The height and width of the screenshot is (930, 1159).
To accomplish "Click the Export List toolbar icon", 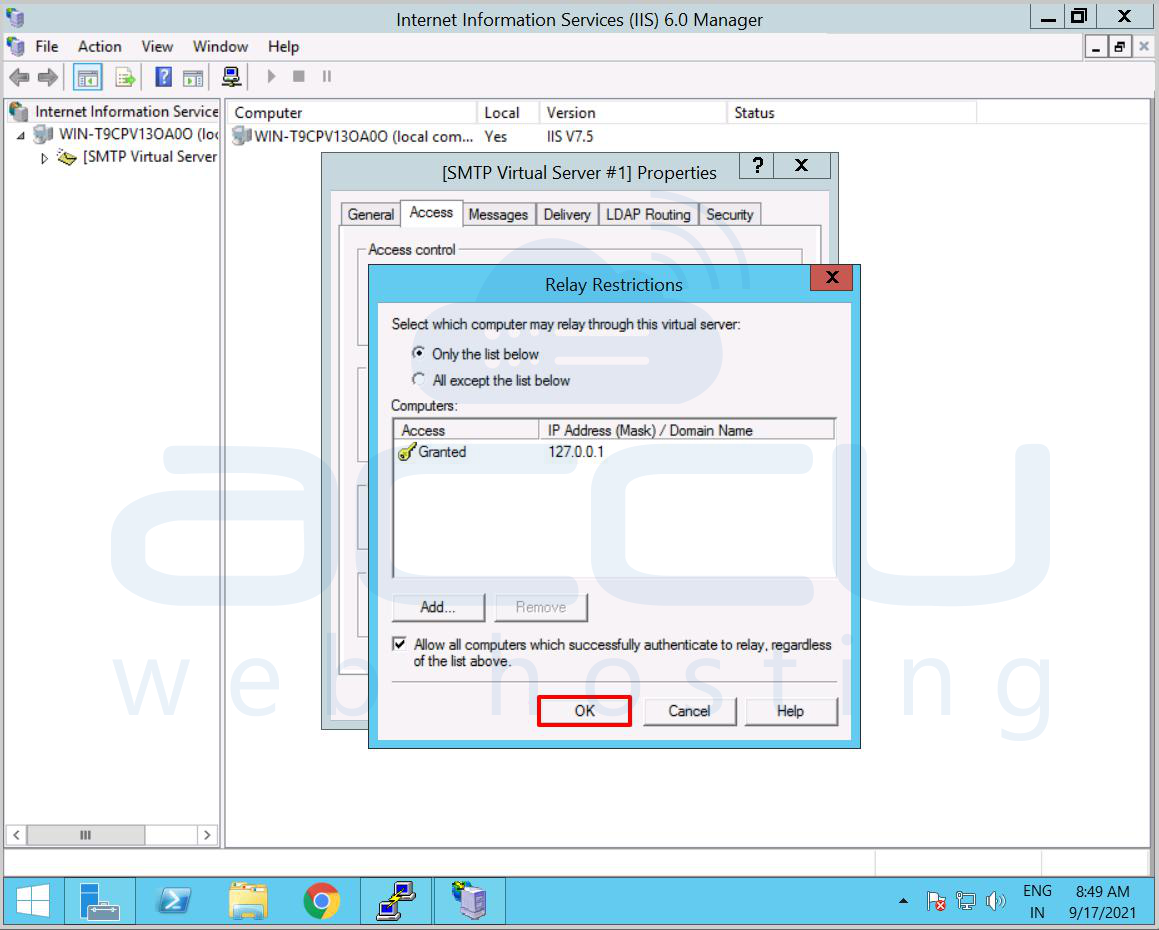I will pyautogui.click(x=125, y=77).
